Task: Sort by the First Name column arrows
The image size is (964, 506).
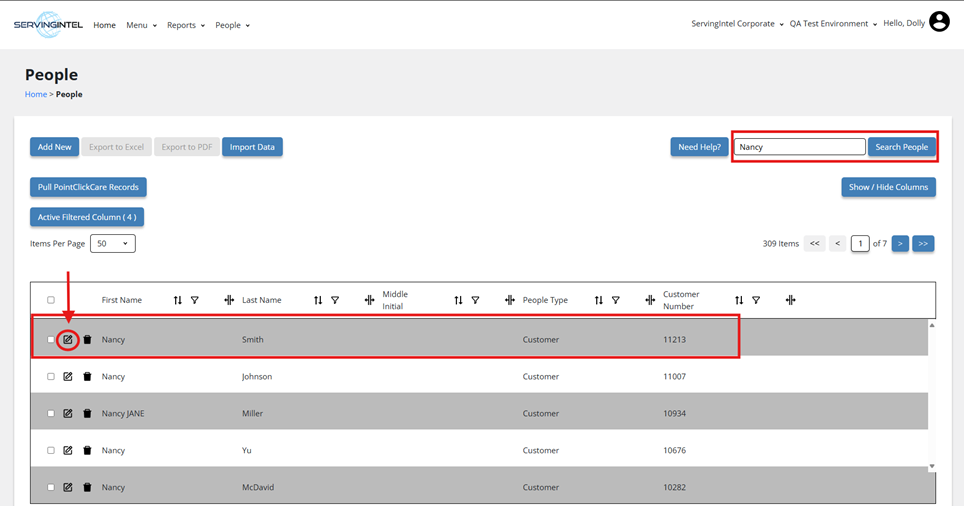Action: [x=178, y=300]
